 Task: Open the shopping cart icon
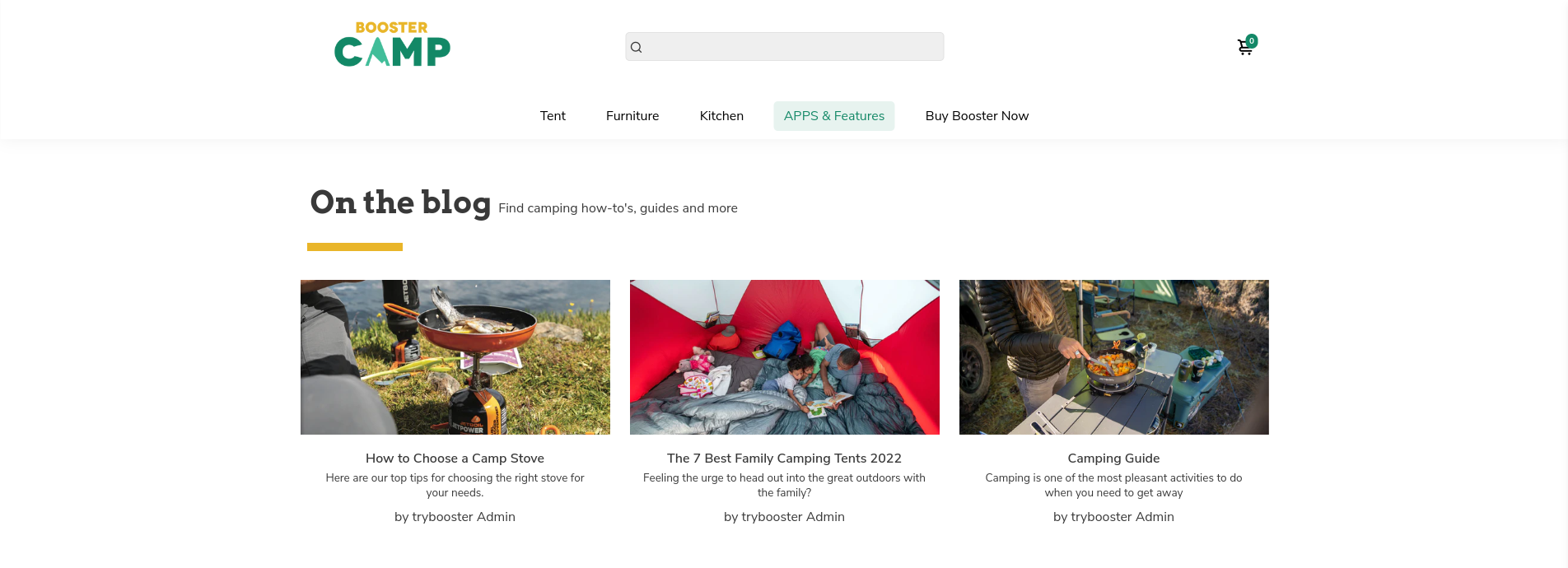[1244, 48]
